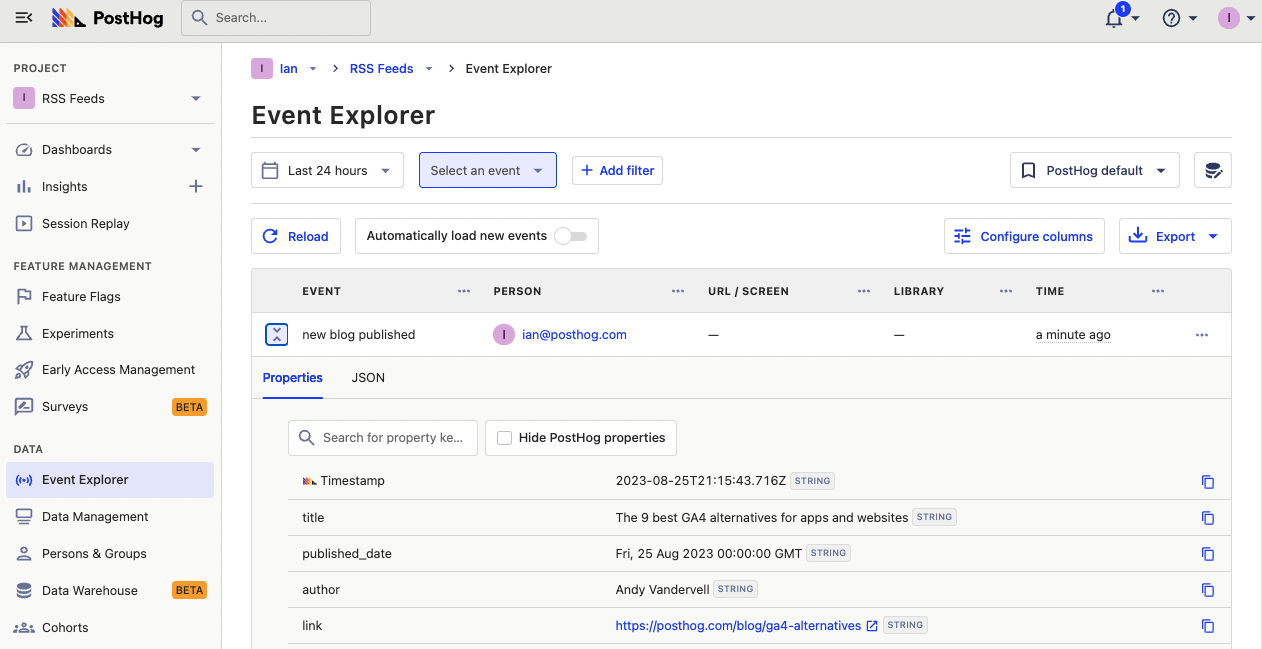The width and height of the screenshot is (1262, 649).
Task: Open the posthog.com/blog/ga4-alternatives link
Action: 738,626
